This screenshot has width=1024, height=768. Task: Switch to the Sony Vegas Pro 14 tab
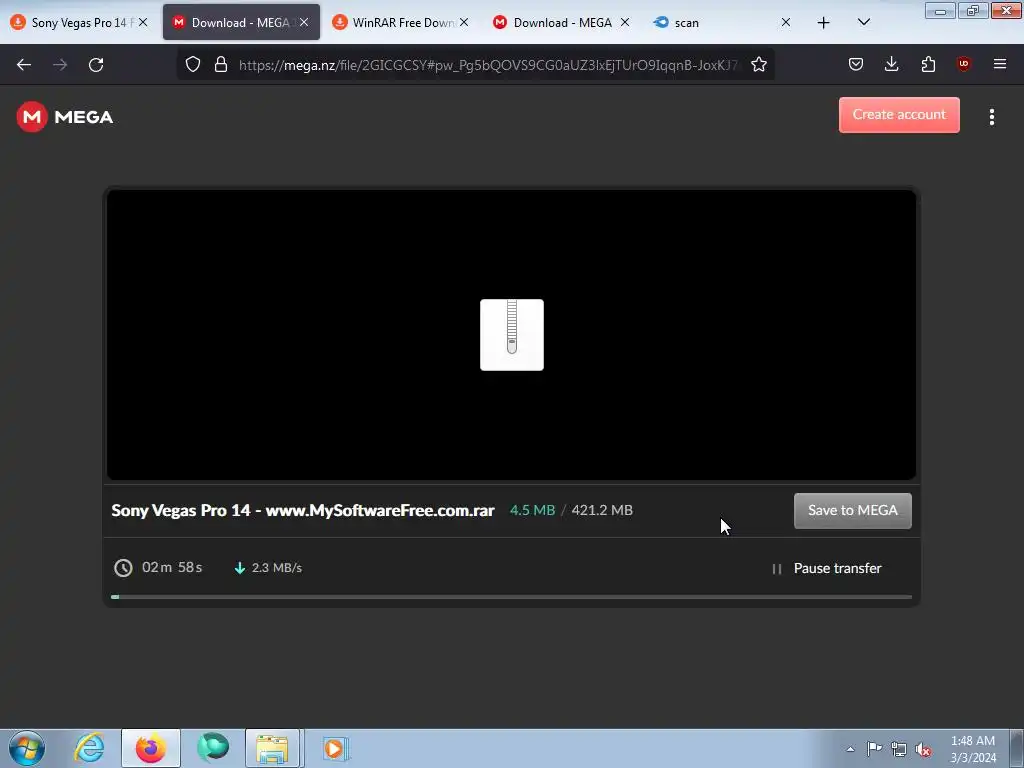(x=77, y=22)
